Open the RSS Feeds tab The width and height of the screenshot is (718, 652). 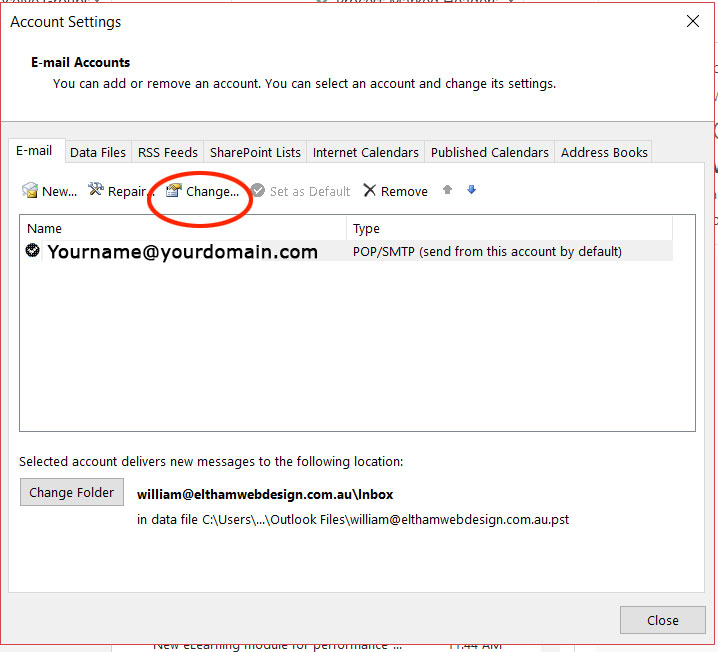click(x=167, y=152)
